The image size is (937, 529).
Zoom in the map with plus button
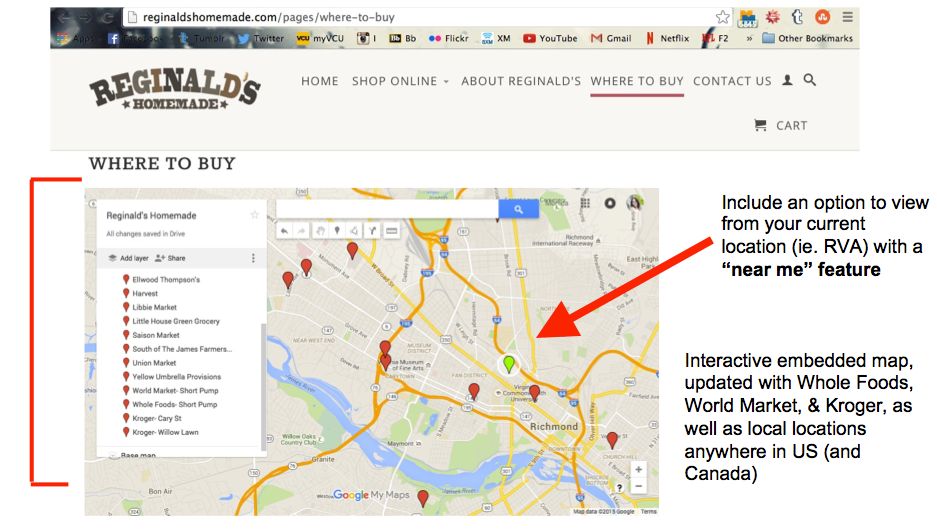(638, 470)
